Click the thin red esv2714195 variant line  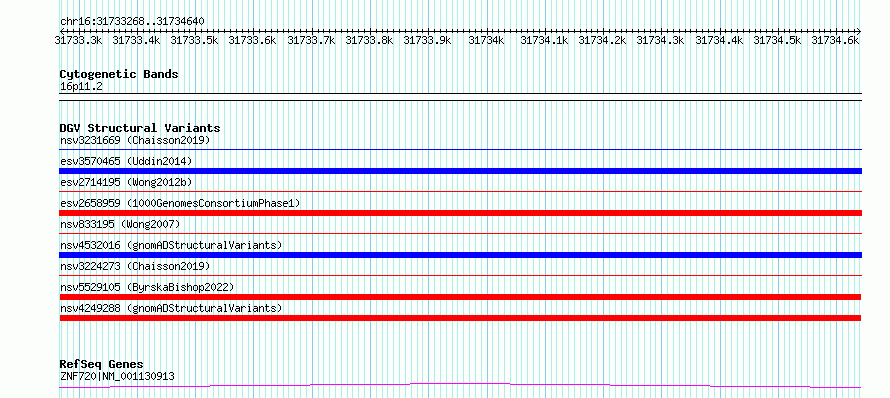coord(460,192)
